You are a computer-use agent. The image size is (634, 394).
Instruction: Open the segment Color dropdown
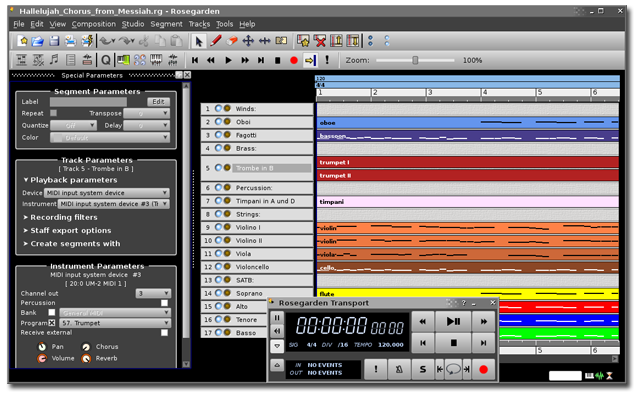[x=110, y=138]
